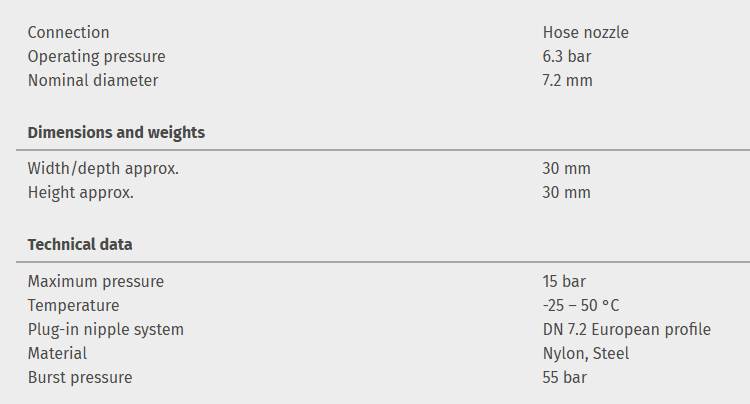Image resolution: width=750 pixels, height=404 pixels.
Task: Select the 55 bar burst pressure value
Action: click(564, 378)
